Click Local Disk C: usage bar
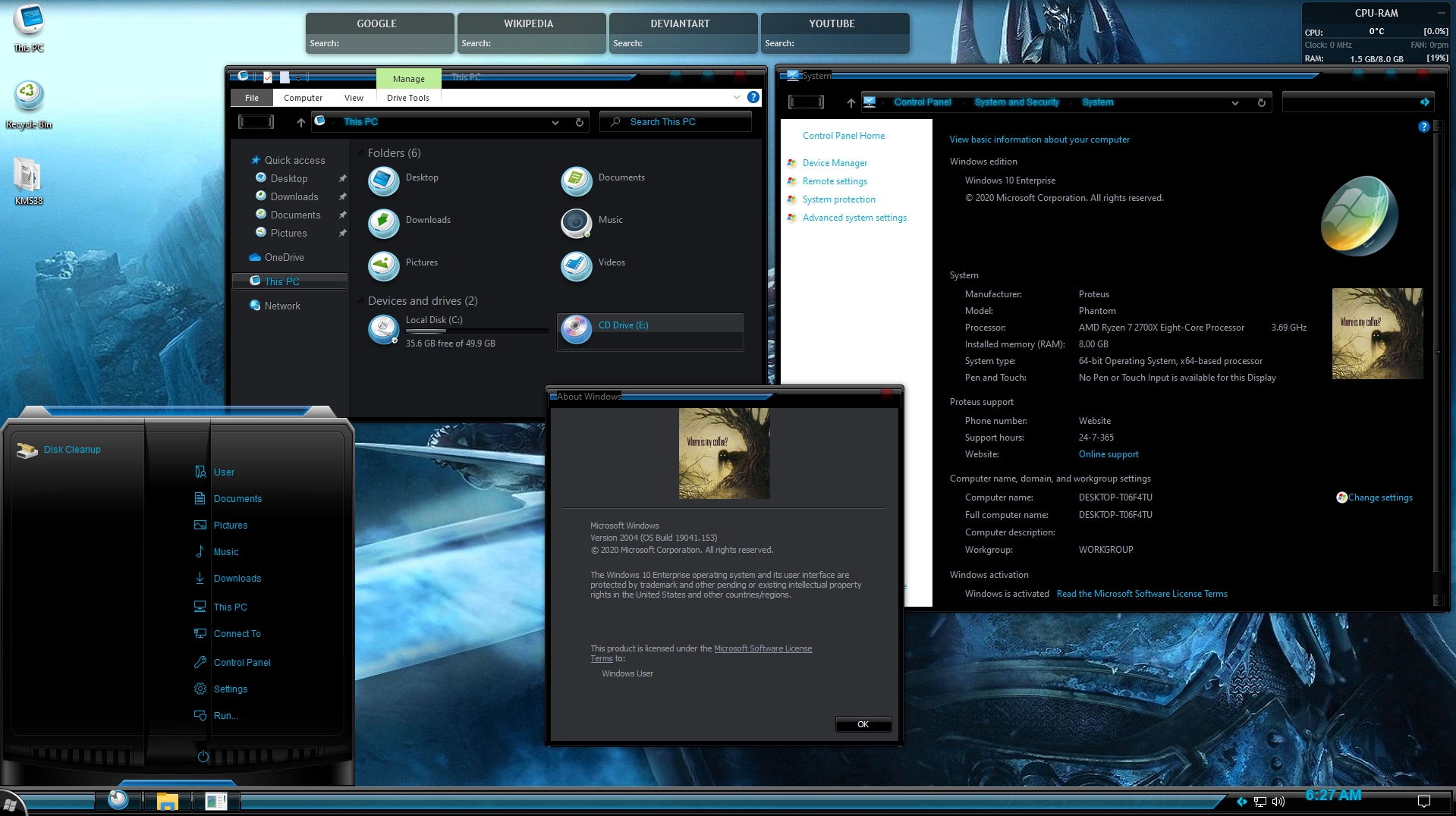 point(476,331)
